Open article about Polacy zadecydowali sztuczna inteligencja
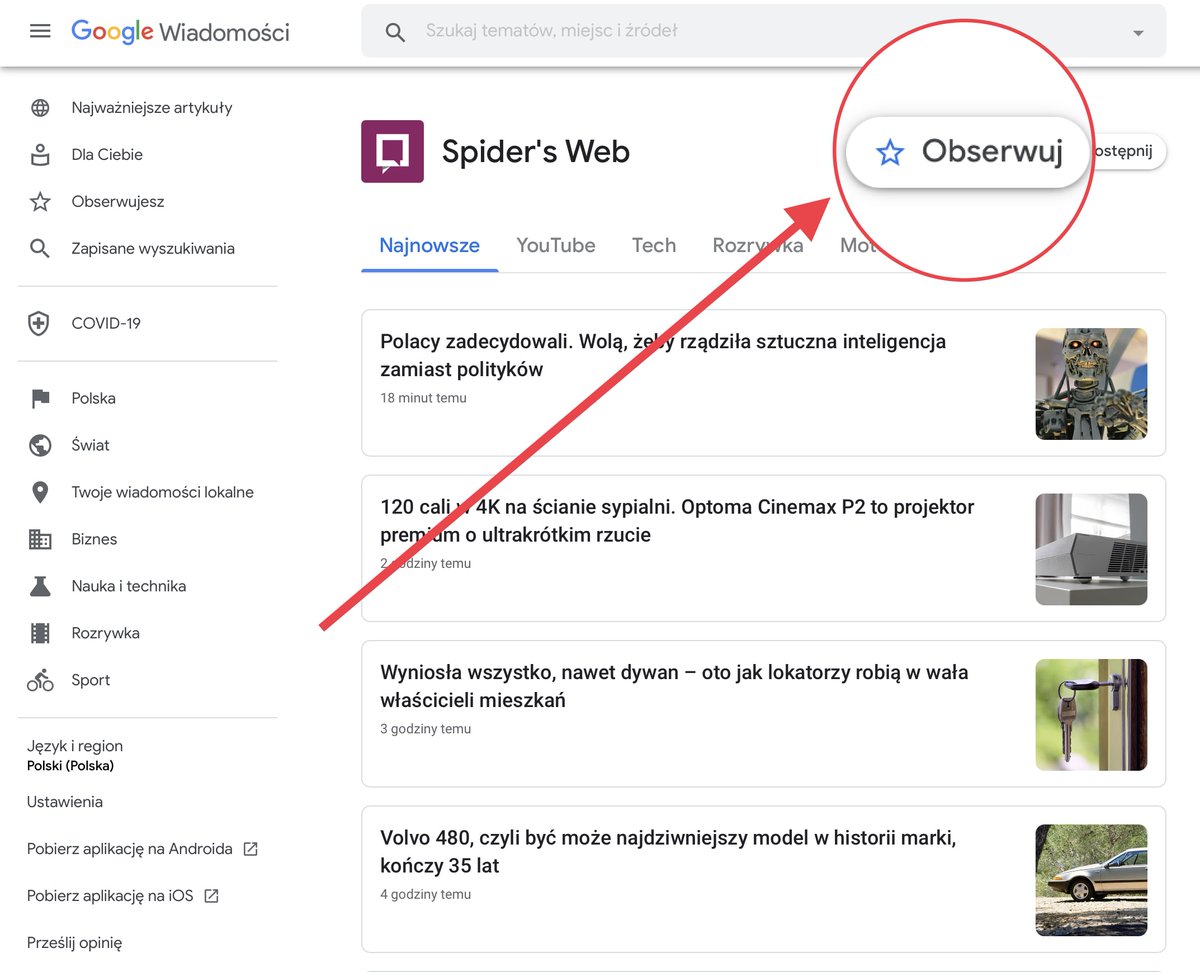 click(x=663, y=355)
